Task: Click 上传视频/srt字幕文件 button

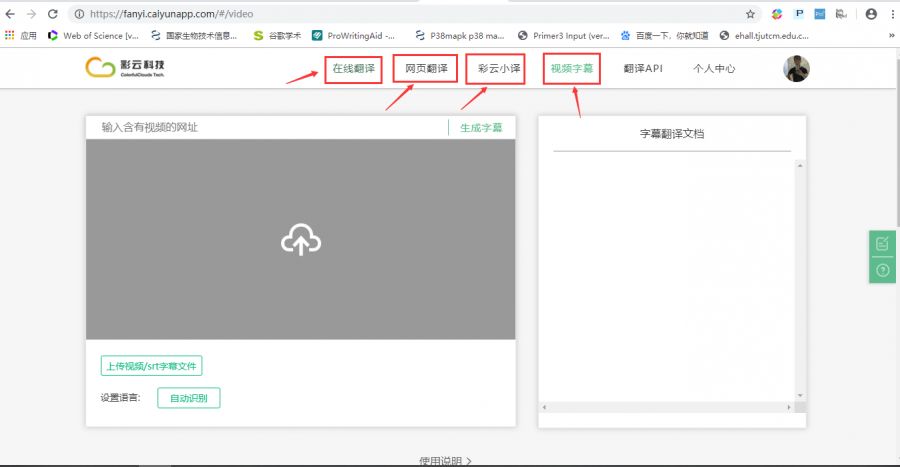Action: (152, 366)
